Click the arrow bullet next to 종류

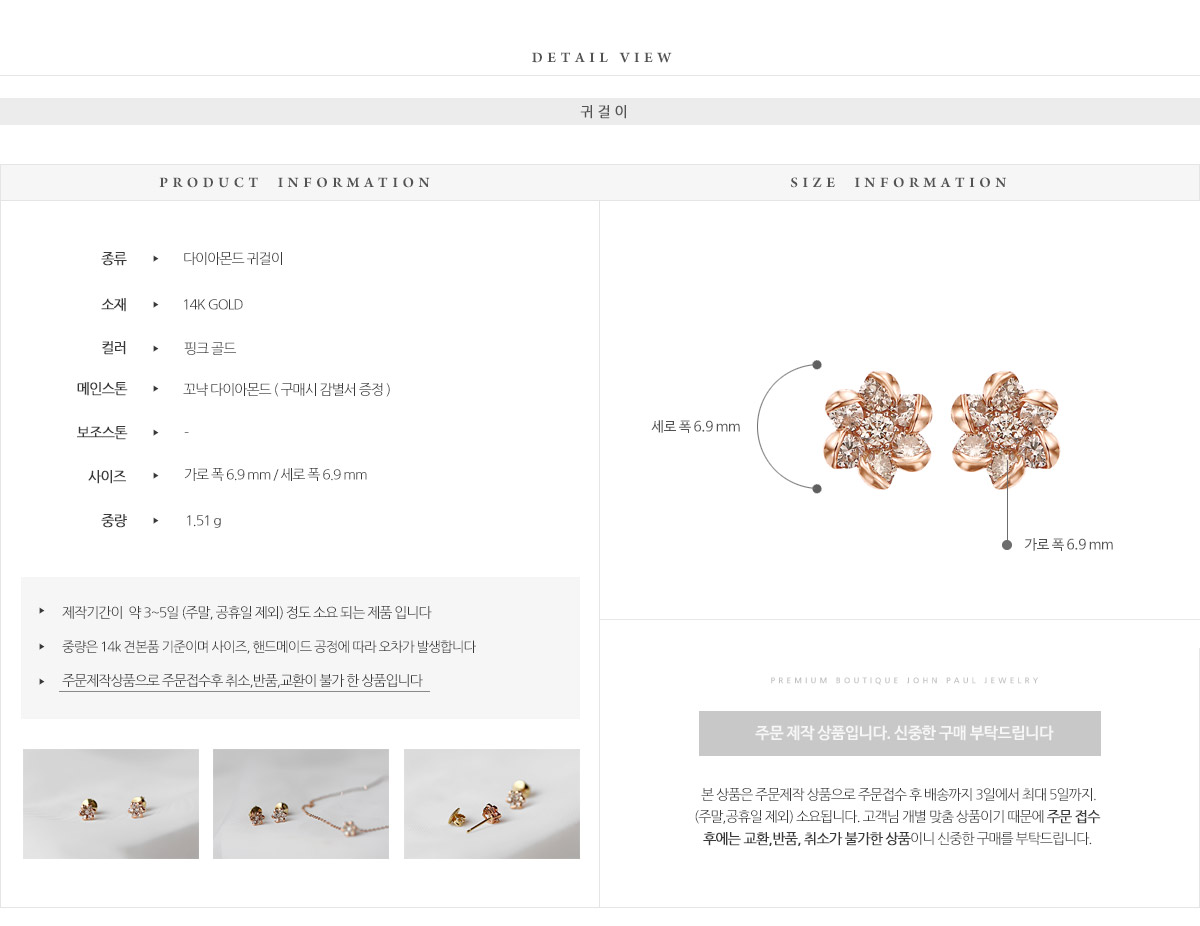click(156, 259)
